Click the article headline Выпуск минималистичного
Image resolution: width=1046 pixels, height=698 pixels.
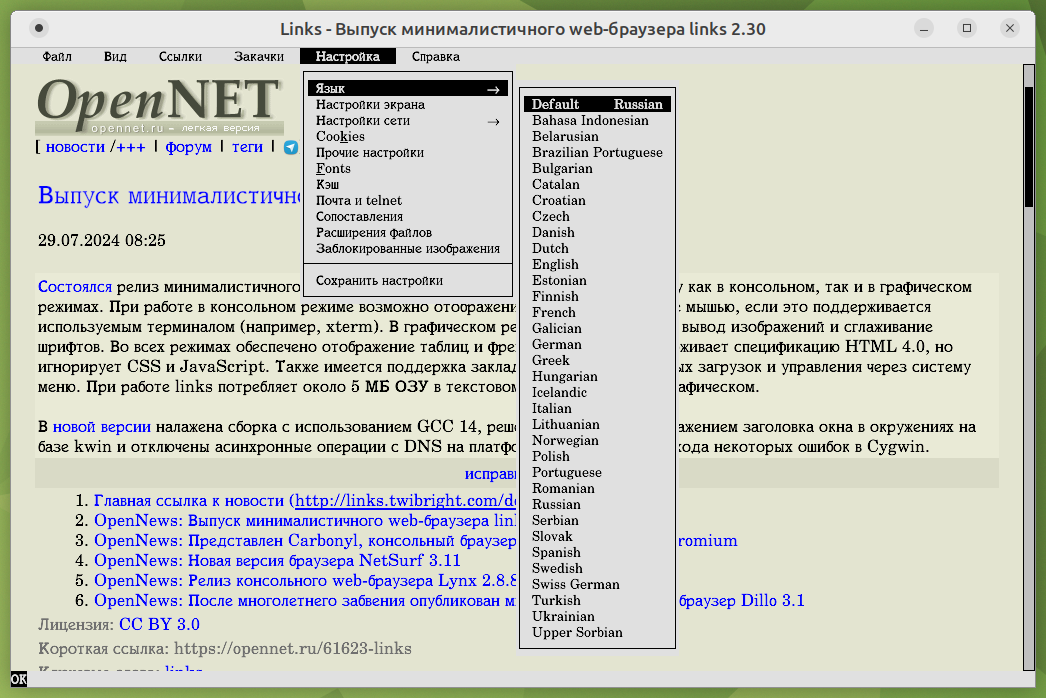[x=170, y=196]
